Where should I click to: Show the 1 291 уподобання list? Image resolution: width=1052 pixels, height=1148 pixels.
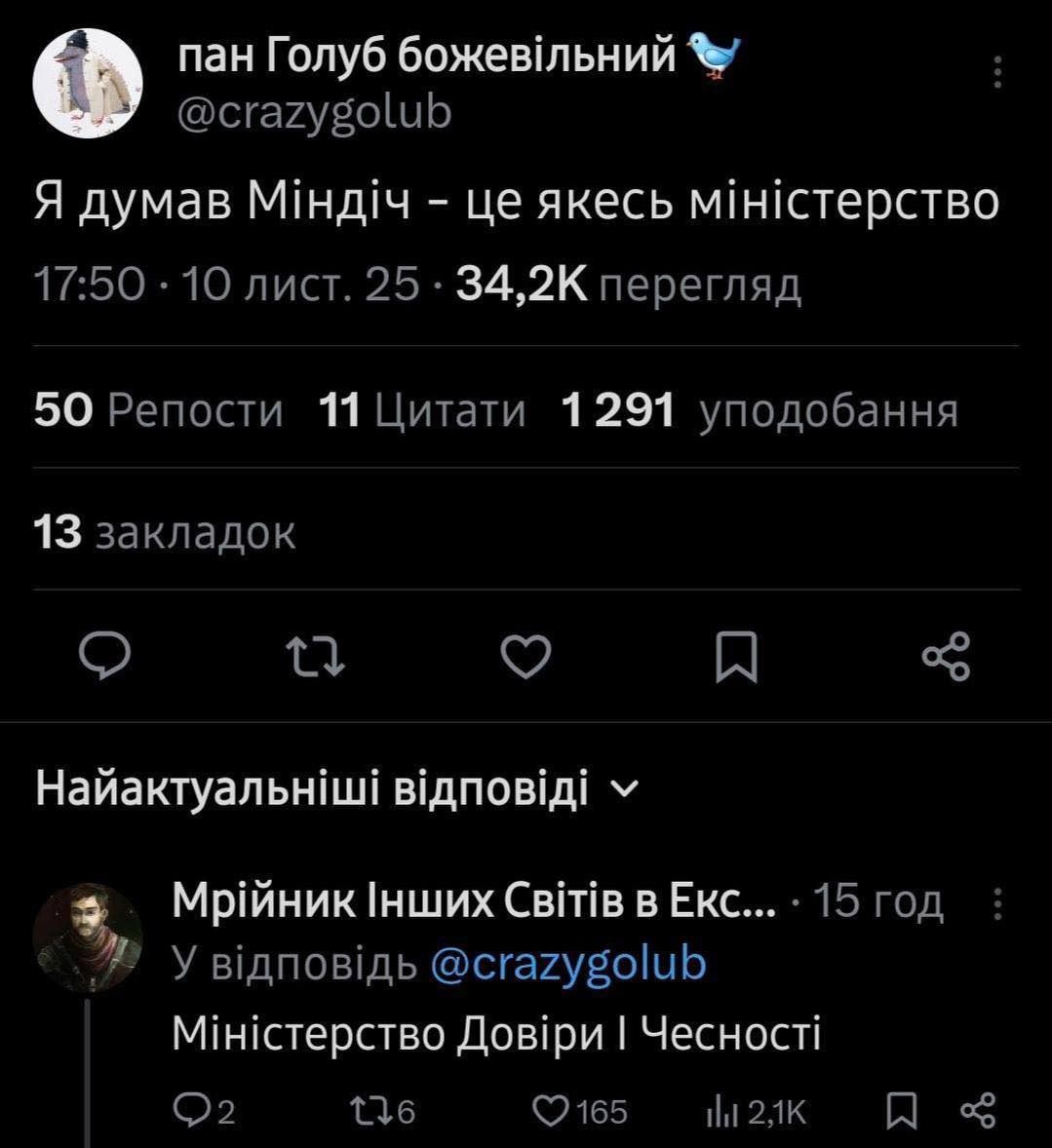[x=760, y=411]
